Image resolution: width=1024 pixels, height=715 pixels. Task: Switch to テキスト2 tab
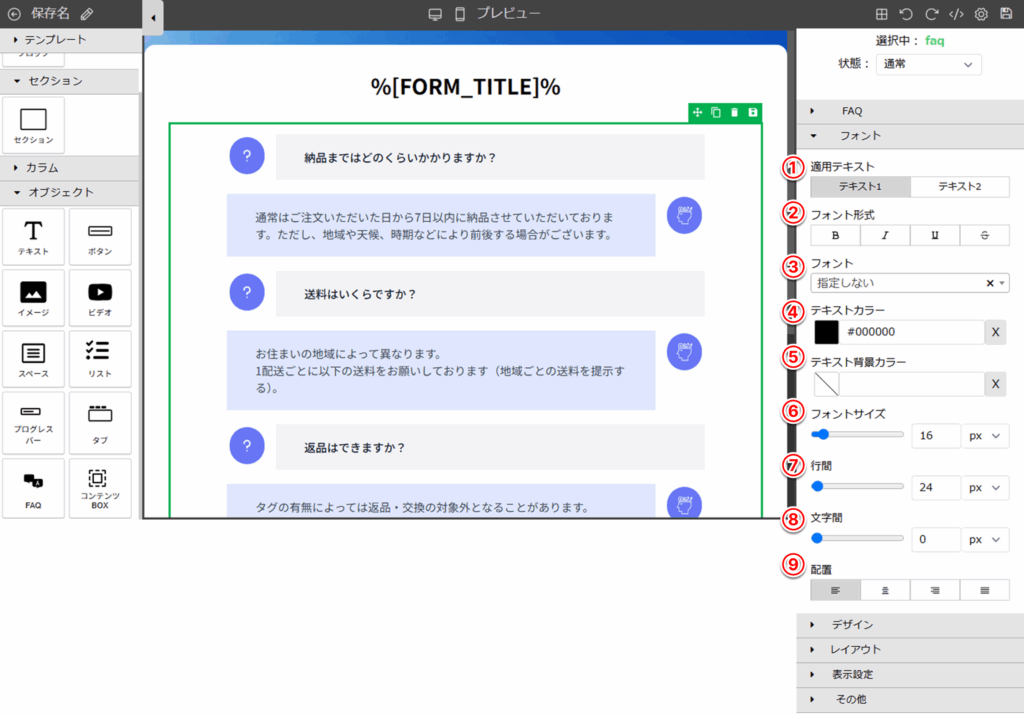959,187
